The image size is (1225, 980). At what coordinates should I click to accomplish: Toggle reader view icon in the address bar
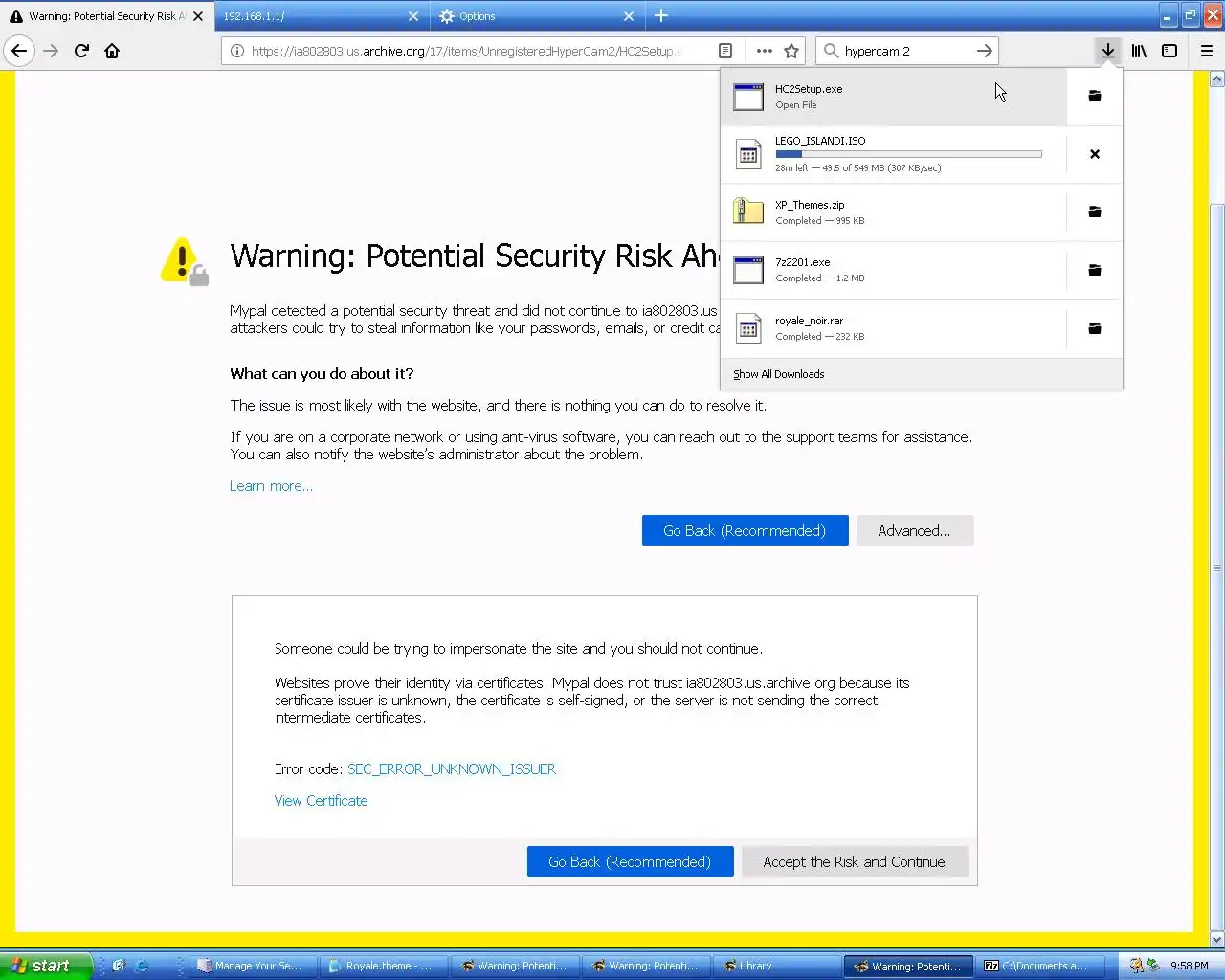(x=725, y=51)
